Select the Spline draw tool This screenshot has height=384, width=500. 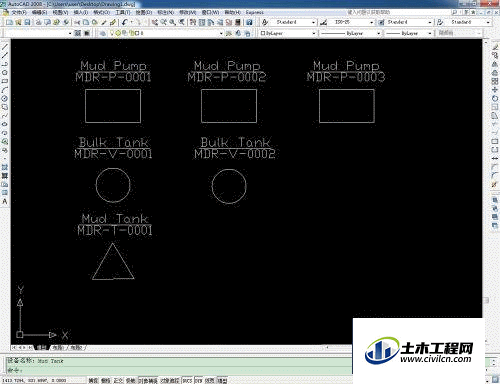click(5, 115)
